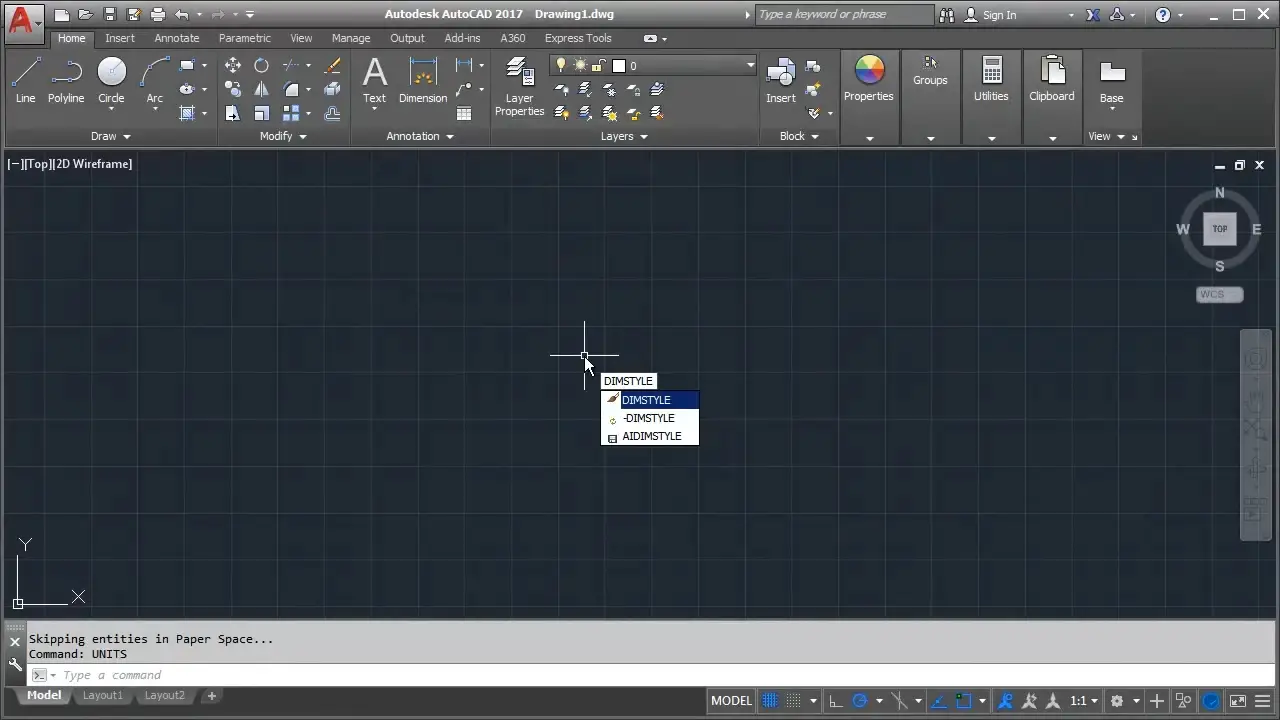Open the Manage ribbon tab
The image size is (1280, 720).
pos(351,38)
